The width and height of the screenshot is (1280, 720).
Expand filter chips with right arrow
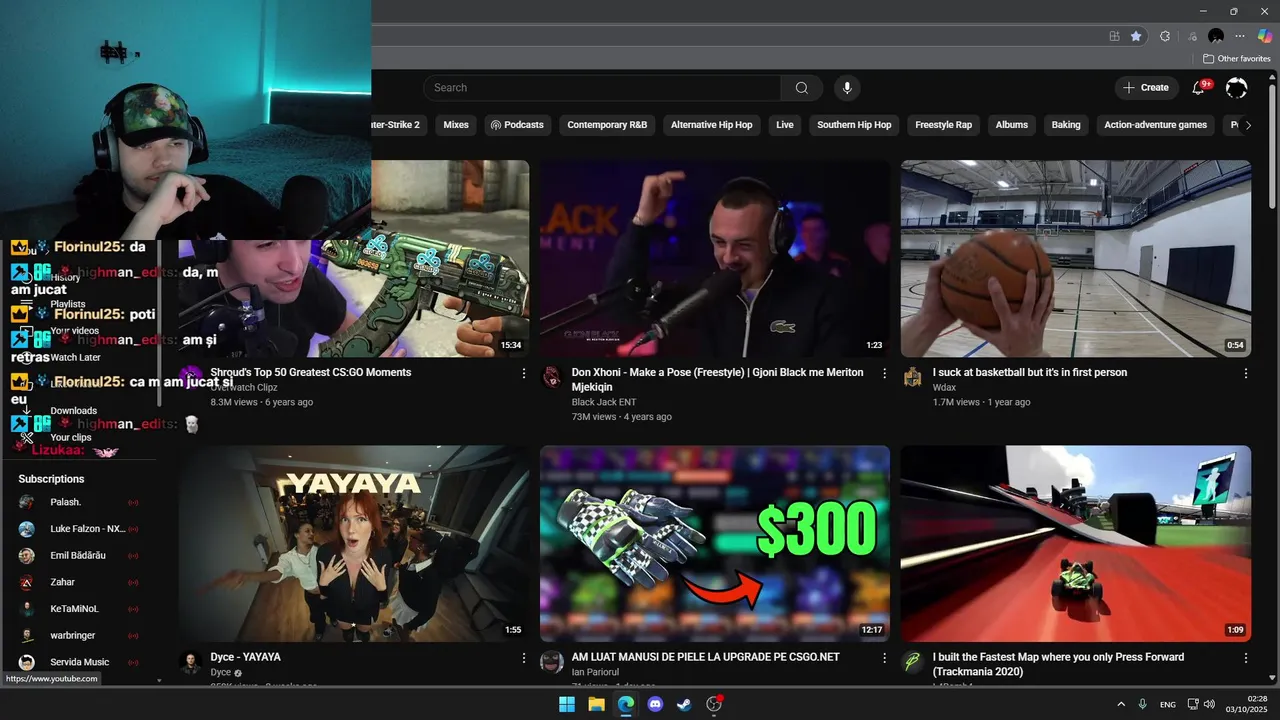coord(1248,125)
